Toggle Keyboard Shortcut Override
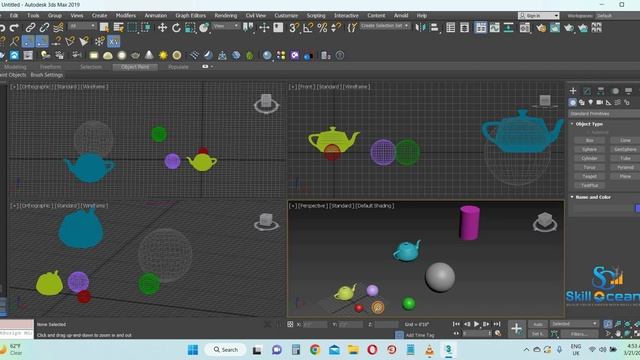Image resolution: width=640 pixels, height=360 pixels. (x=278, y=28)
